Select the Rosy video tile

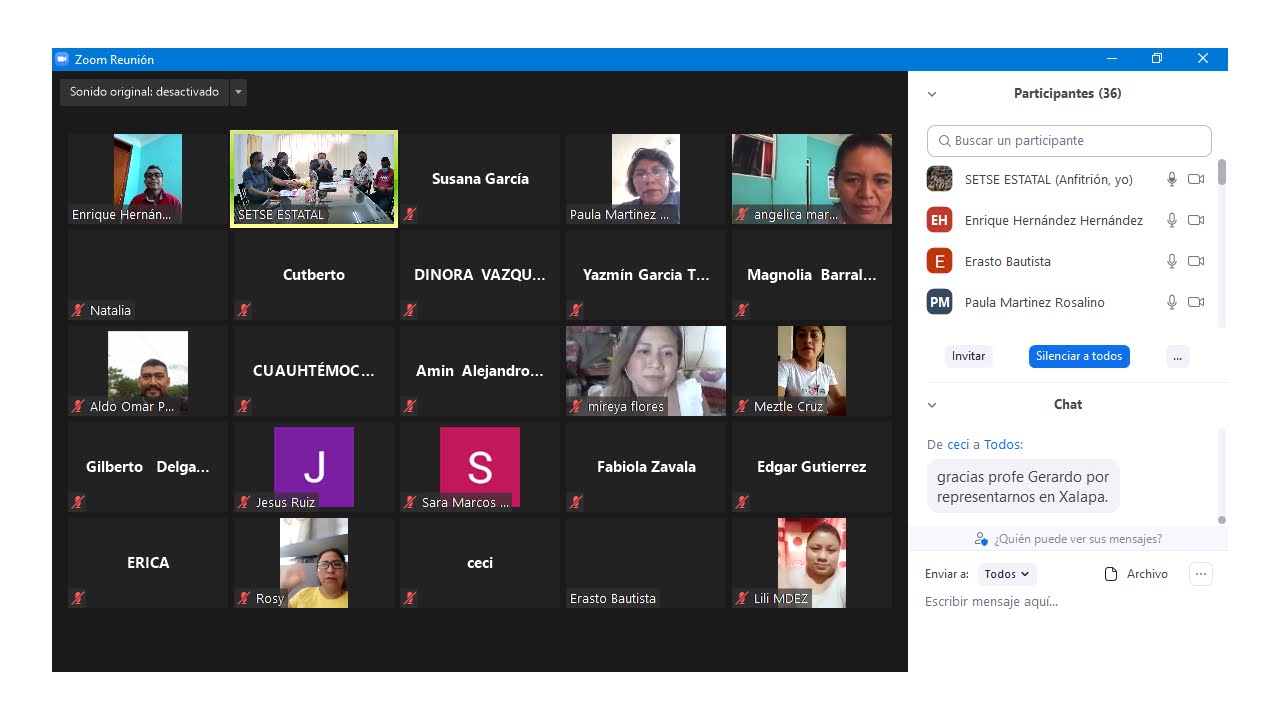tap(314, 563)
